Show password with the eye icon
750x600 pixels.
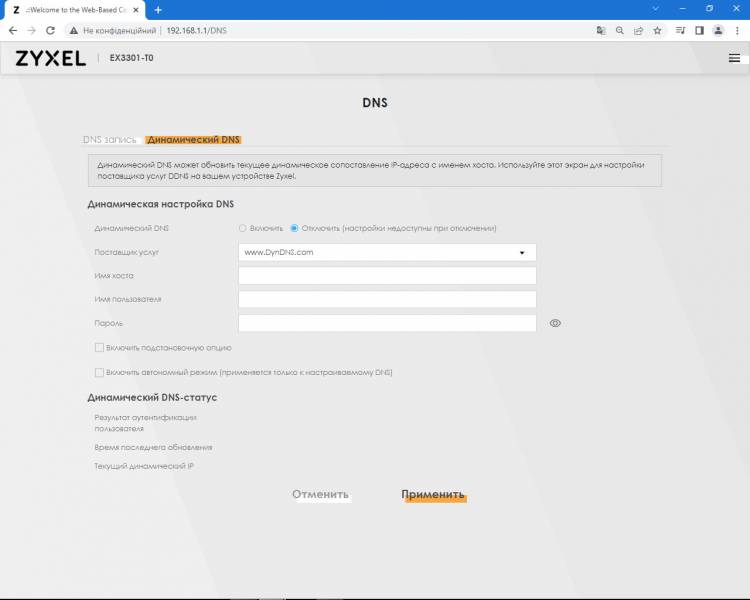tap(555, 323)
